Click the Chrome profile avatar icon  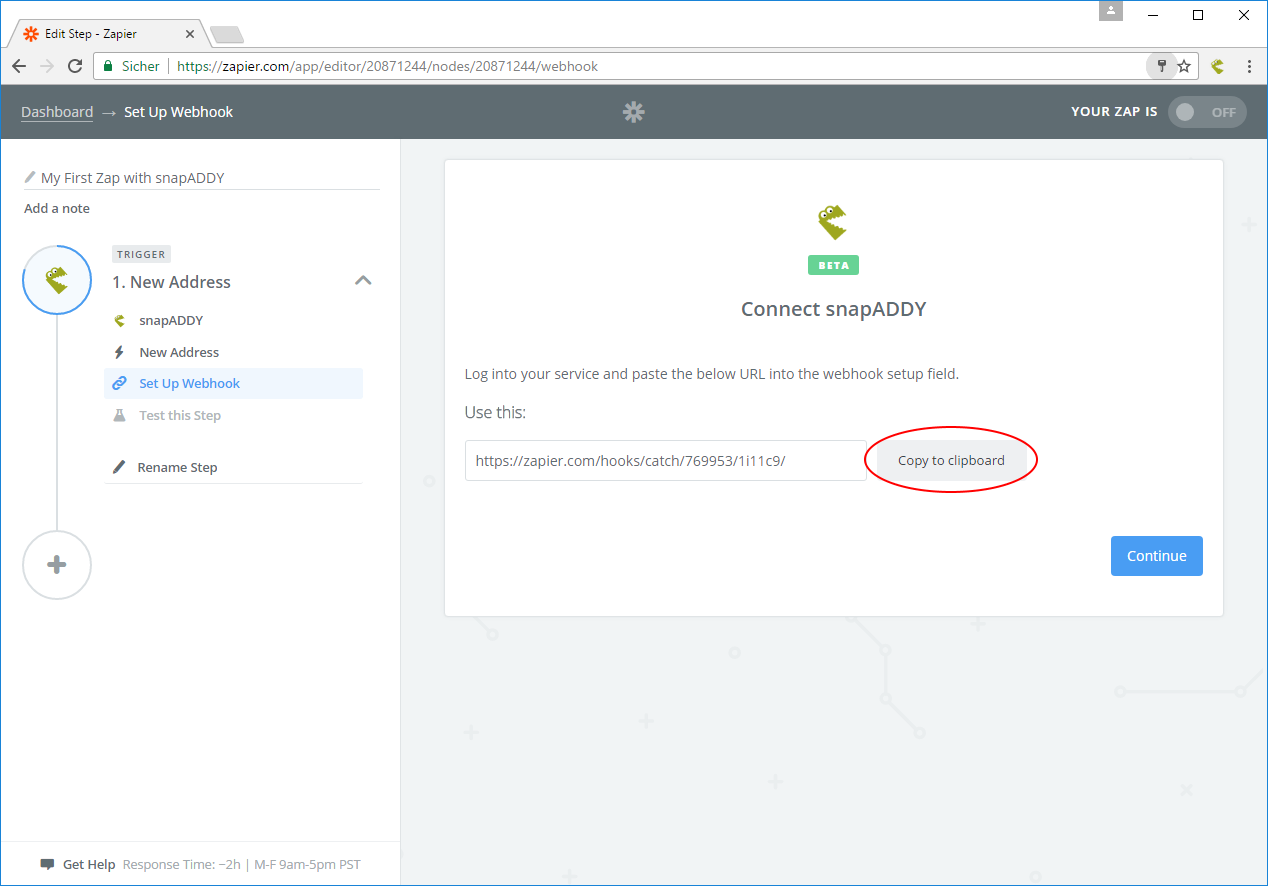click(1111, 11)
